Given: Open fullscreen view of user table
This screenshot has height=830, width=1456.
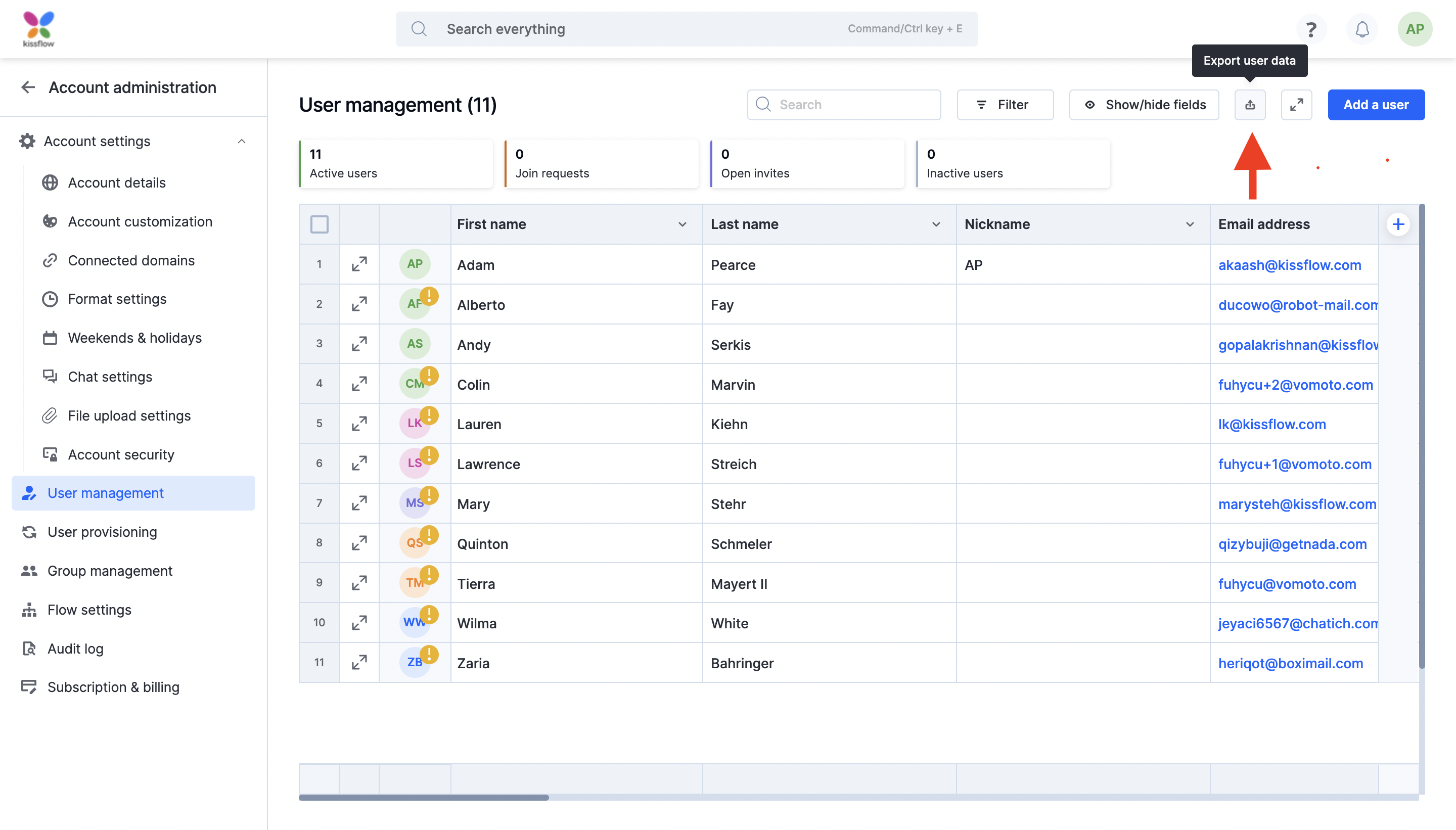Looking at the screenshot, I should pos(1296,105).
